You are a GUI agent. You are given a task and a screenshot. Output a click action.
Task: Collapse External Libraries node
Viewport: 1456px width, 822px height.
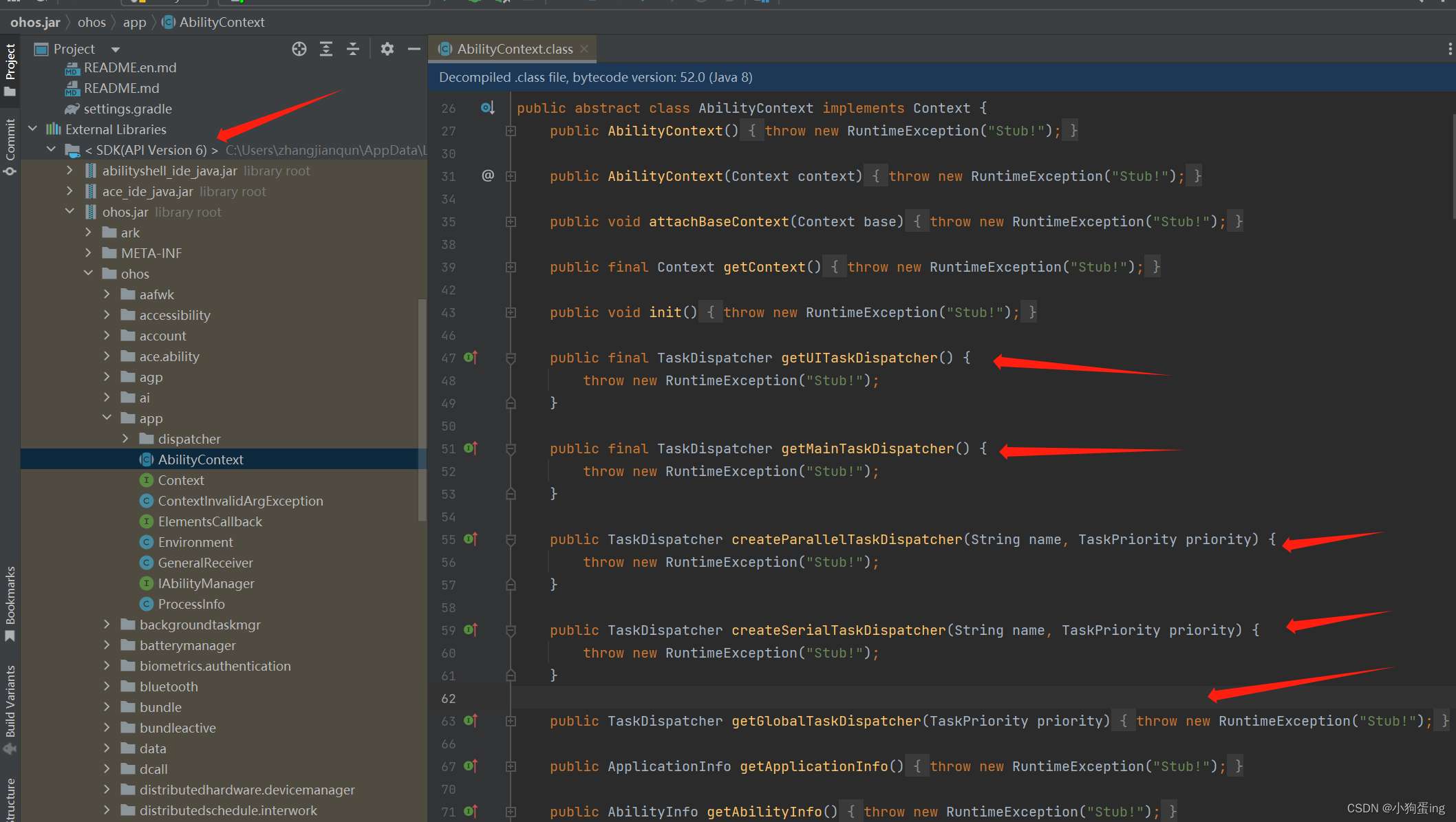pos(32,129)
